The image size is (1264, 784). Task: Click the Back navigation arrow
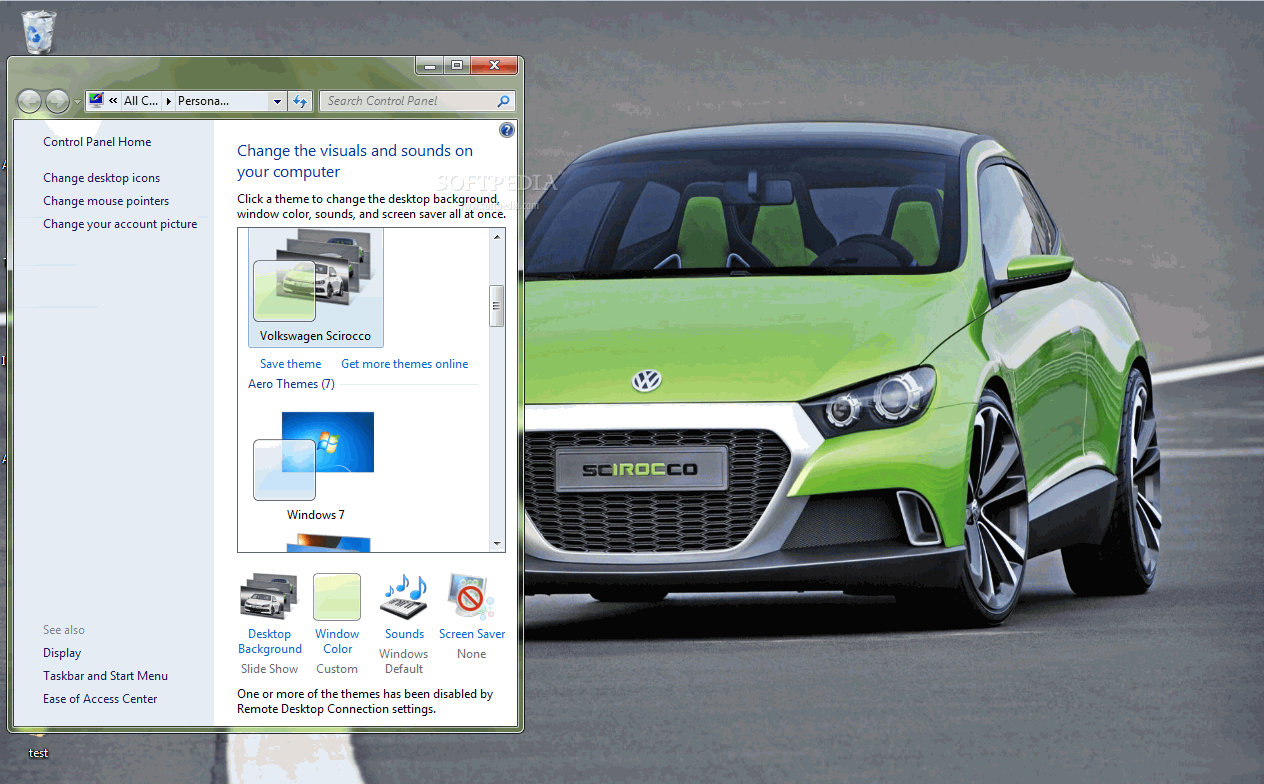30,101
